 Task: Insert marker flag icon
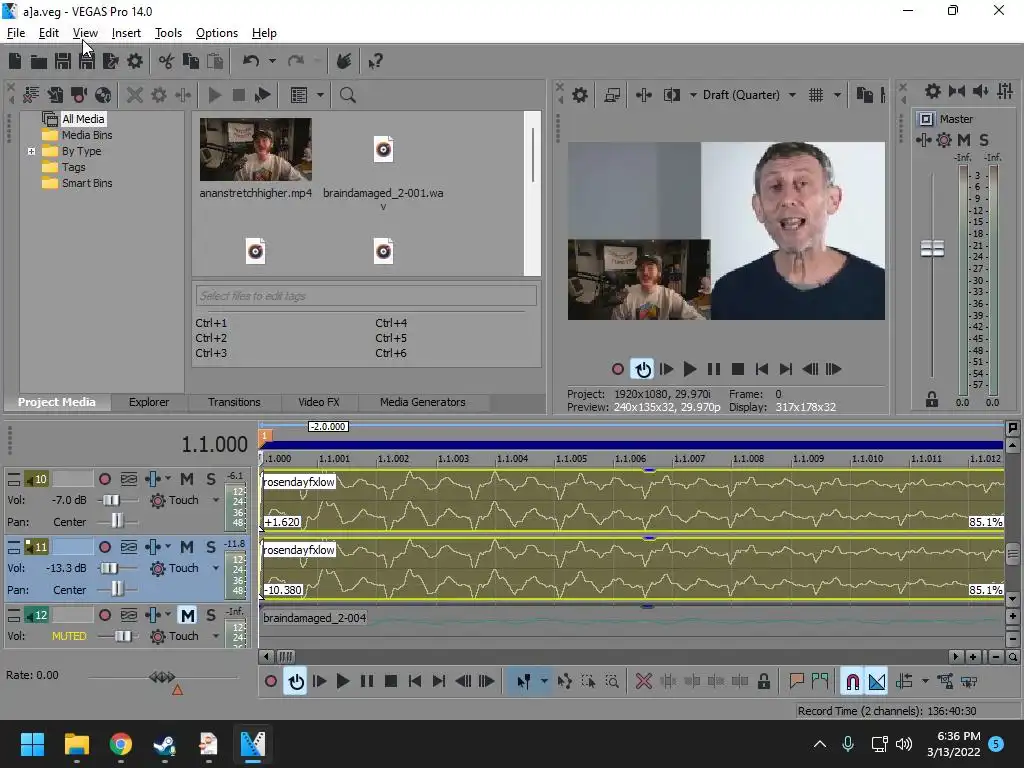pyautogui.click(x=796, y=682)
